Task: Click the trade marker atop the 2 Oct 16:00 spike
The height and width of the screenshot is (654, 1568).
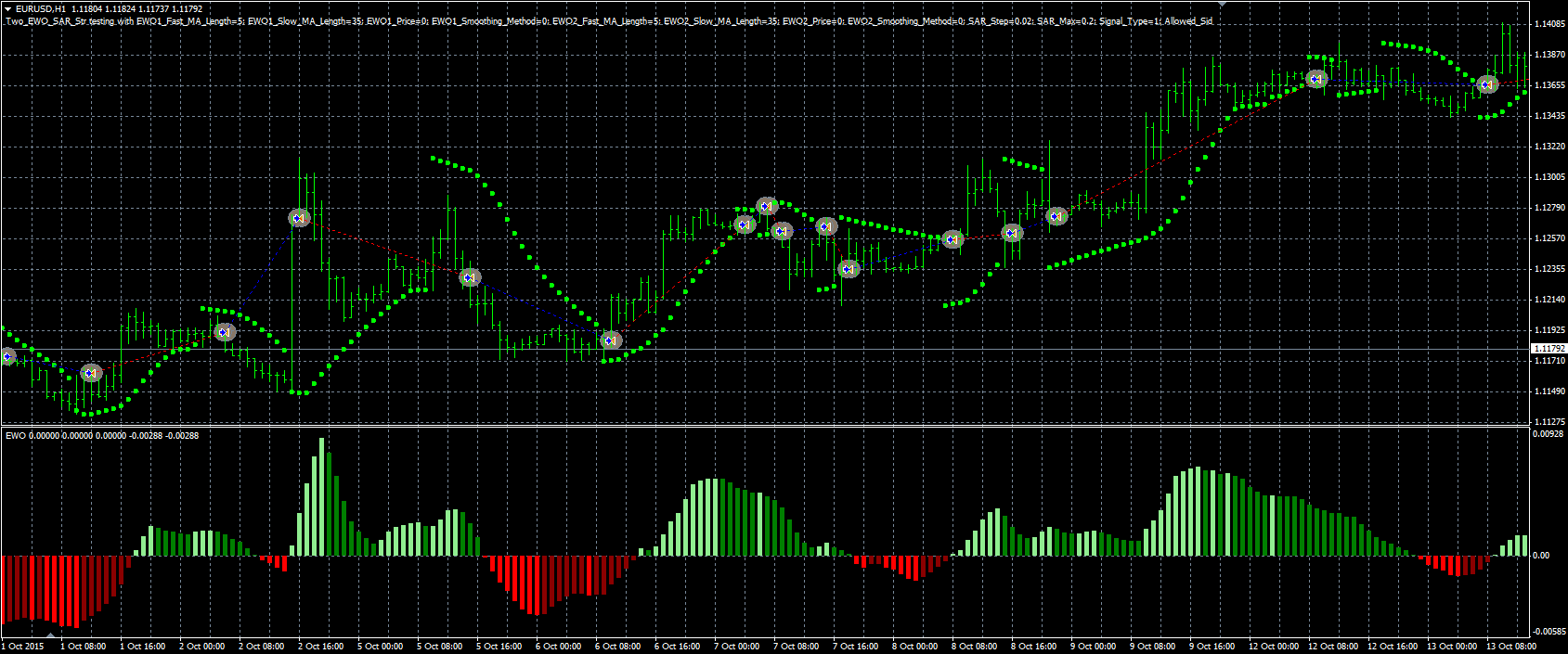Action: (x=299, y=218)
